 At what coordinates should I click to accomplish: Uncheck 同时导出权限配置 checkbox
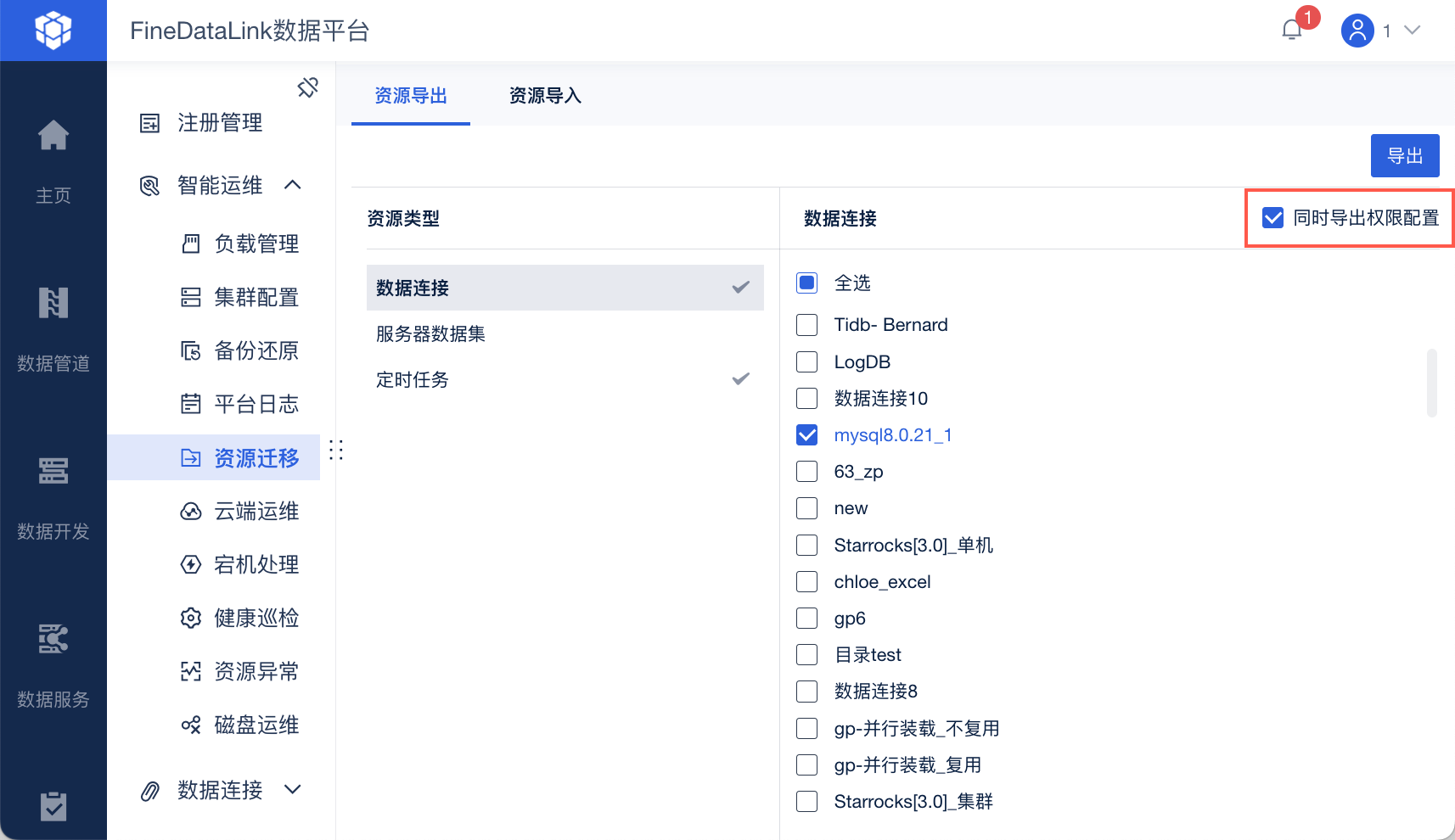(1272, 218)
